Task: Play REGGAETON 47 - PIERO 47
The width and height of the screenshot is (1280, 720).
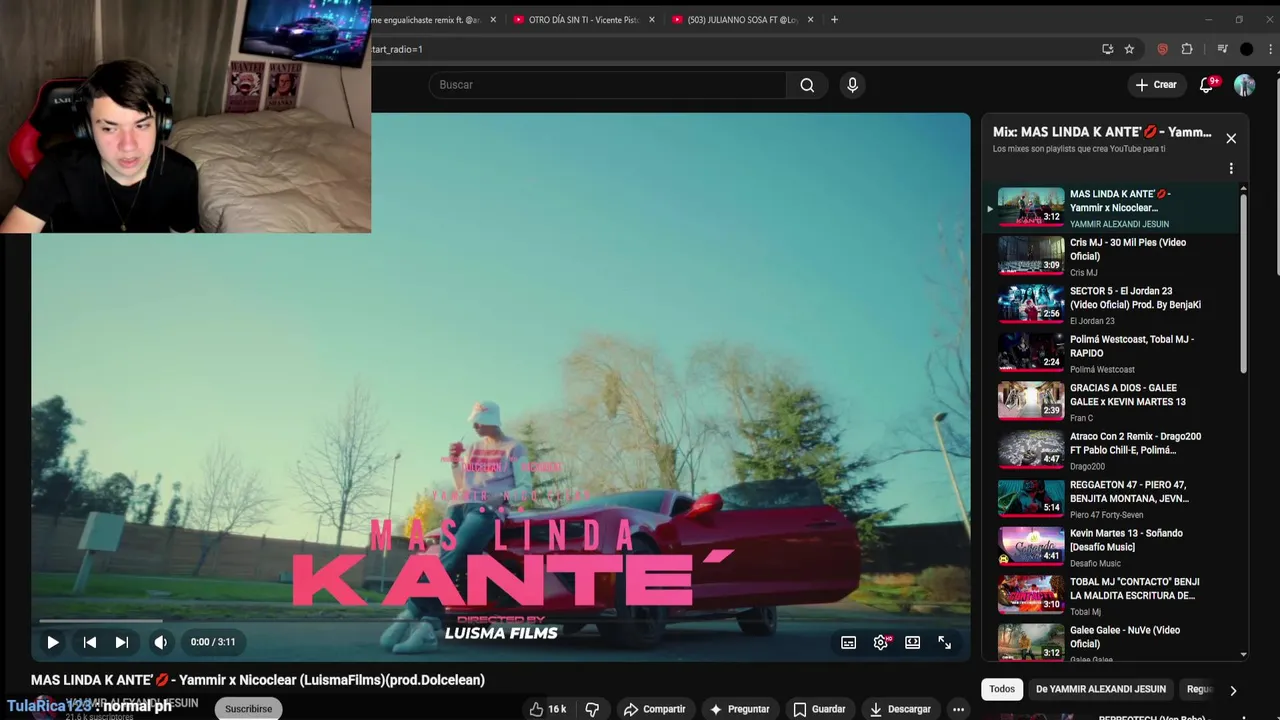Action: click(x=1109, y=499)
